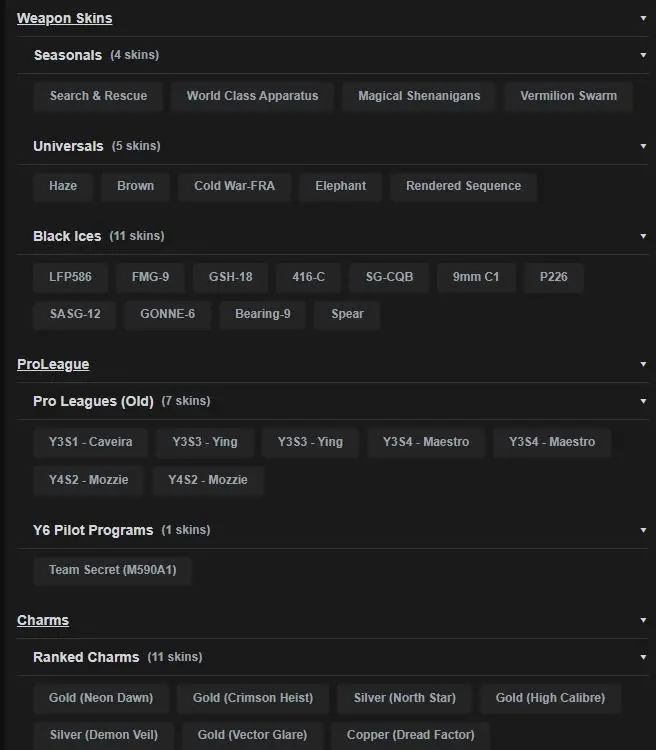Collapse the Black Ices category arrow
Viewport: 656px width, 750px height.
coord(643,236)
